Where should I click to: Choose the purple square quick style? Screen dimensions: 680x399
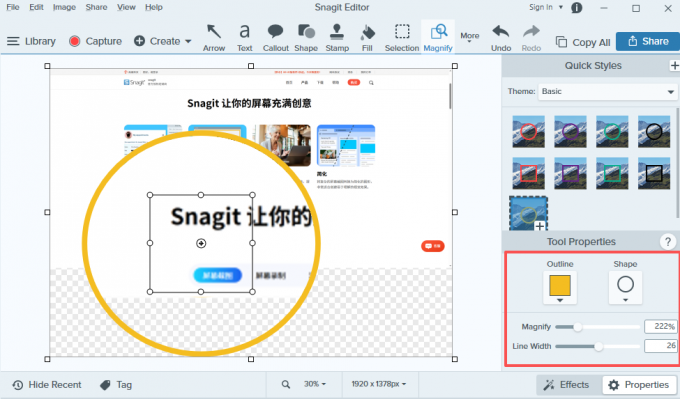coord(570,173)
